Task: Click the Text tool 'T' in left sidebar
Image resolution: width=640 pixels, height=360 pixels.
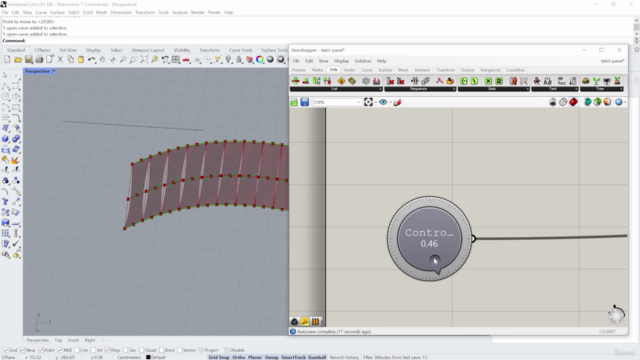Action: 5,202
